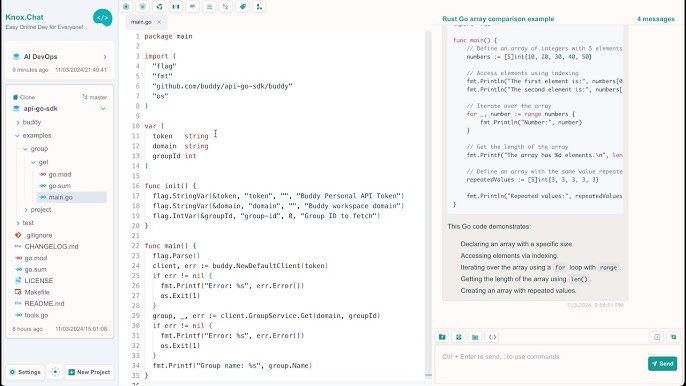Click the circular arrow refresh icon in toolbar
The height and width of the screenshot is (386, 686).
159,7
